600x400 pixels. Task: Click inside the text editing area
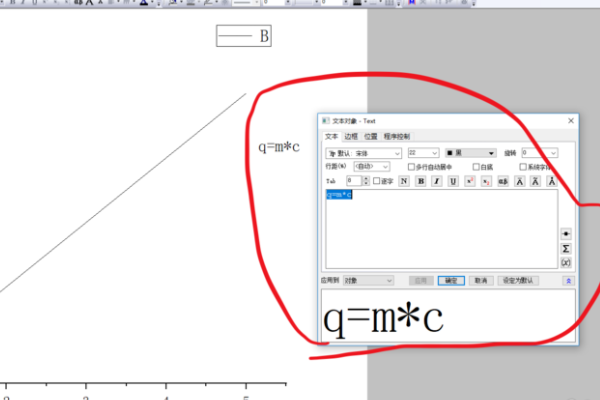tap(440, 225)
